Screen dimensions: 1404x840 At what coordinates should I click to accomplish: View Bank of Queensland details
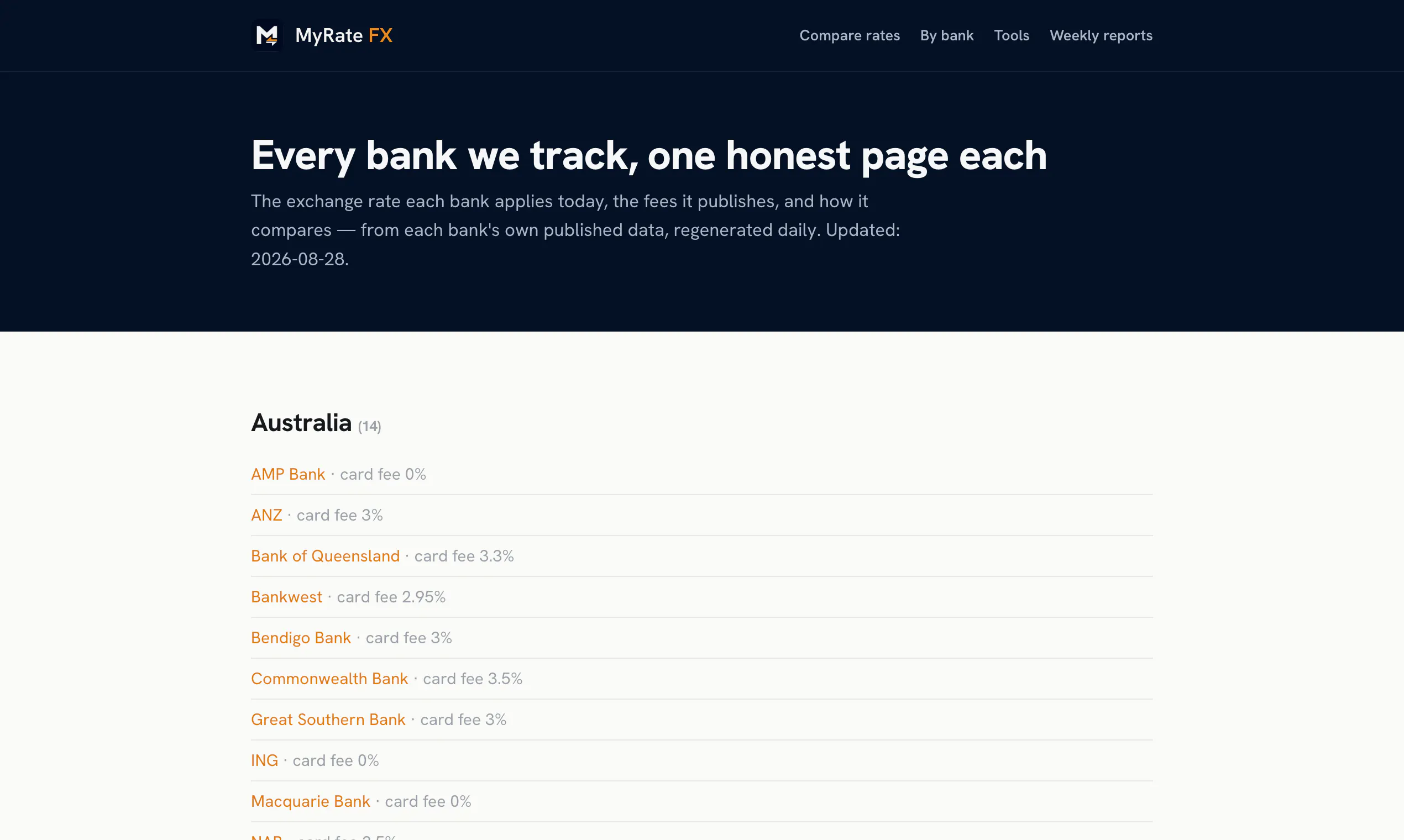click(x=325, y=555)
